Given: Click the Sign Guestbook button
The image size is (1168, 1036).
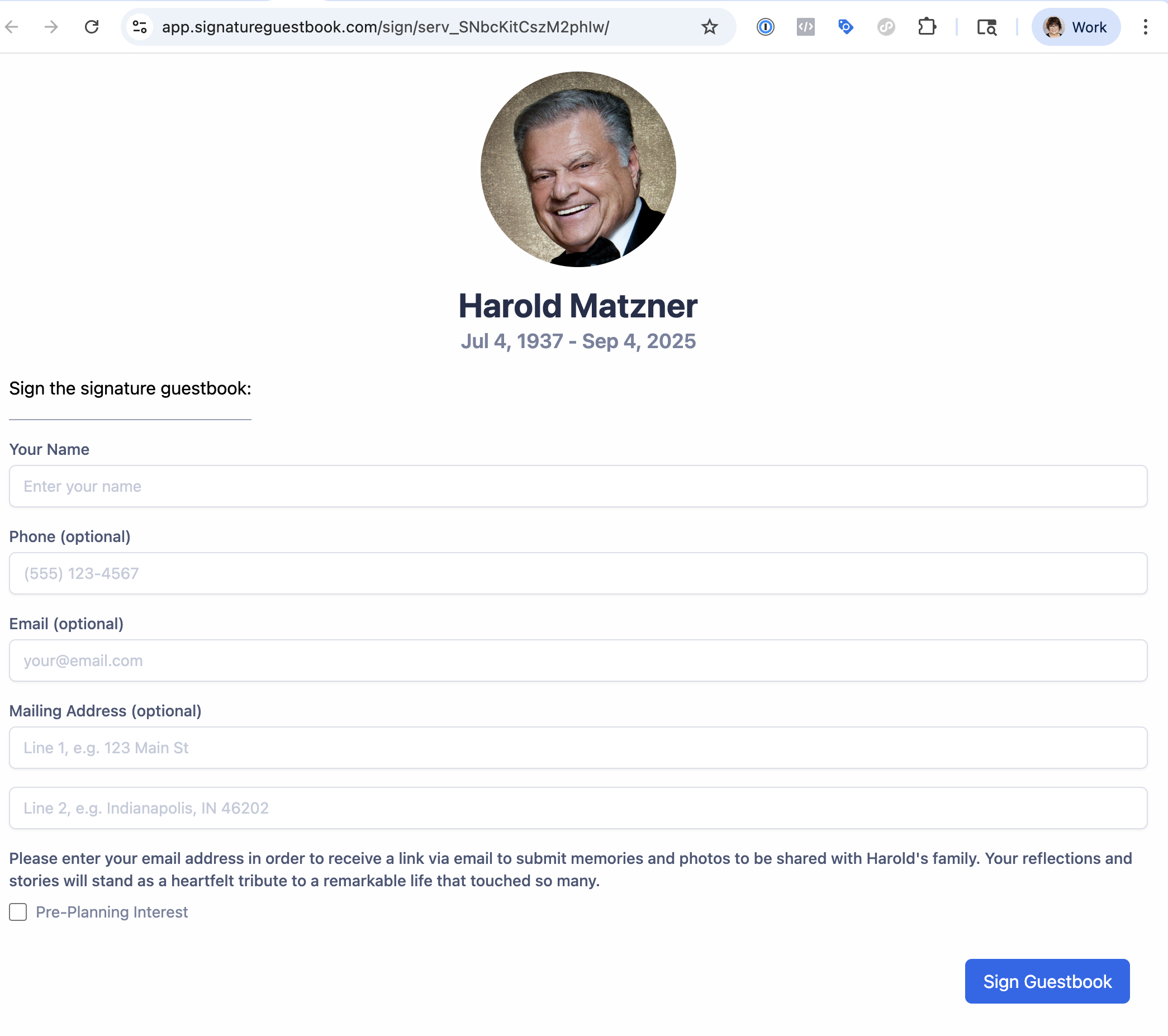Looking at the screenshot, I should pos(1047,981).
